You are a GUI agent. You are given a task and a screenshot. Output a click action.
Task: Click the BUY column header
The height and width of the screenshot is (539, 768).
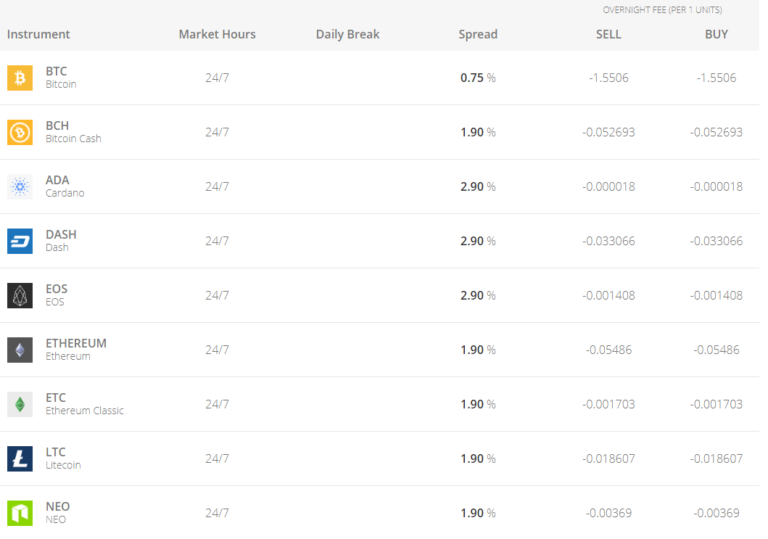716,34
